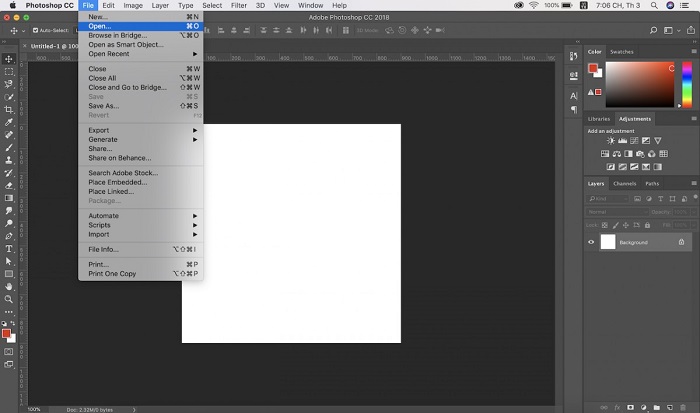Viewport: 700px width, 413px height.
Task: Select the Move tool in the toolbar
Action: click(9, 58)
